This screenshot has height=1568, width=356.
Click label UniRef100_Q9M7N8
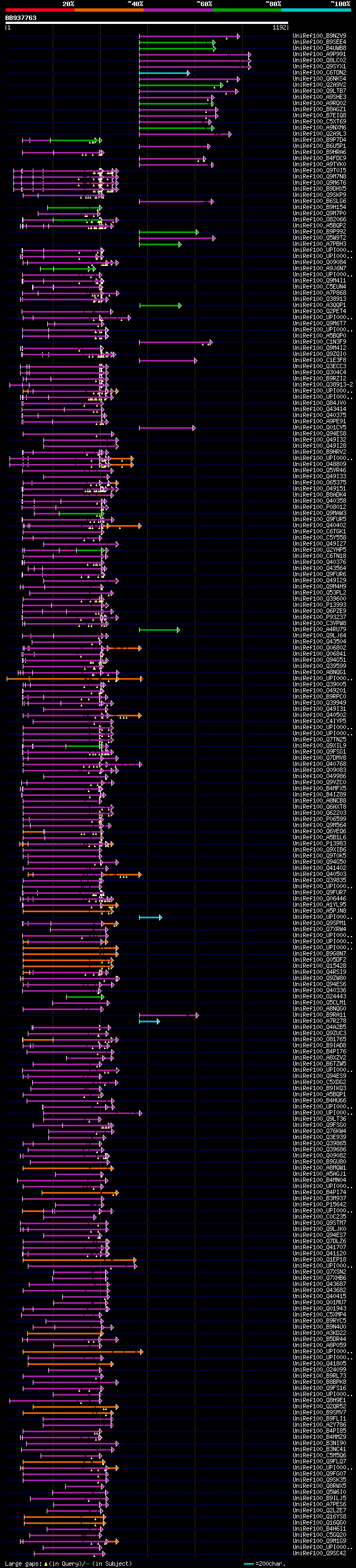[x=319, y=176]
